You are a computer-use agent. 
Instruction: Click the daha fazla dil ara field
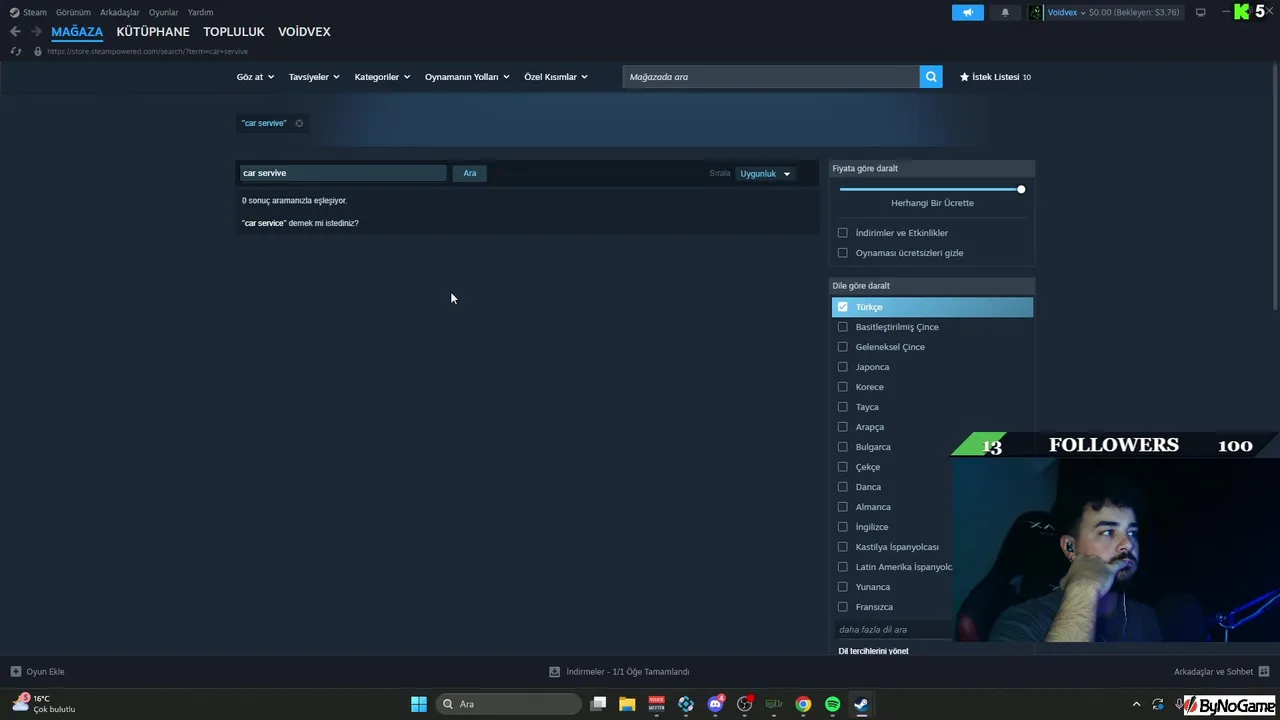[893, 630]
